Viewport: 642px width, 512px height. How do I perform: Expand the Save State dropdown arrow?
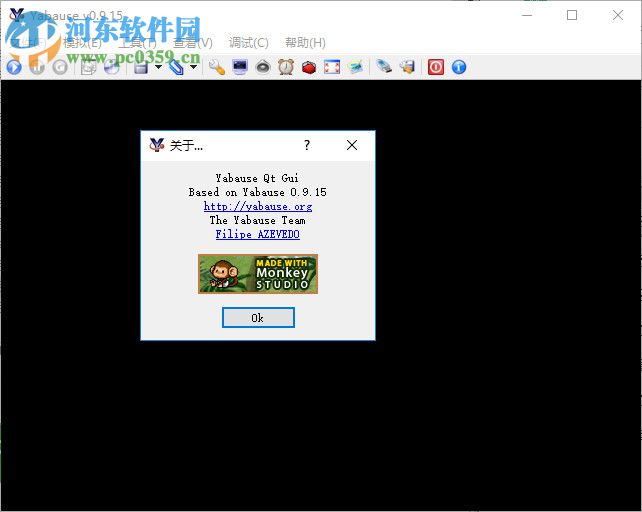point(158,67)
